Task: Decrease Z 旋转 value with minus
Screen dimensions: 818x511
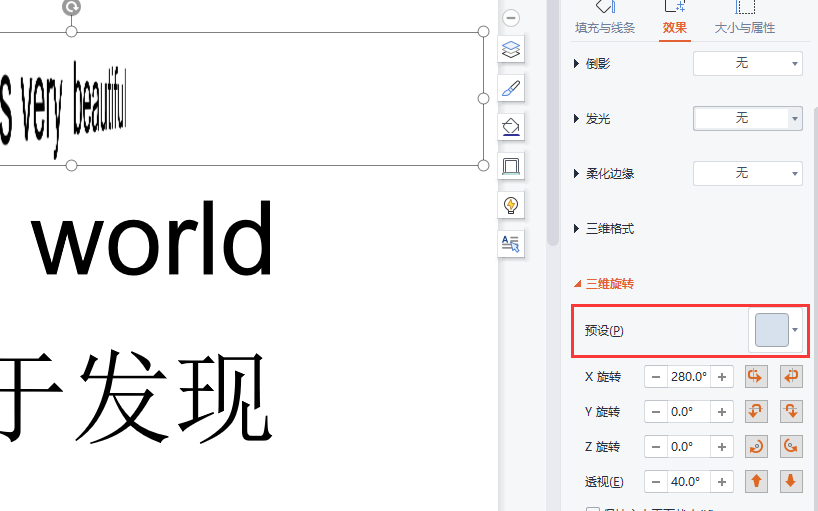Action: click(656, 446)
